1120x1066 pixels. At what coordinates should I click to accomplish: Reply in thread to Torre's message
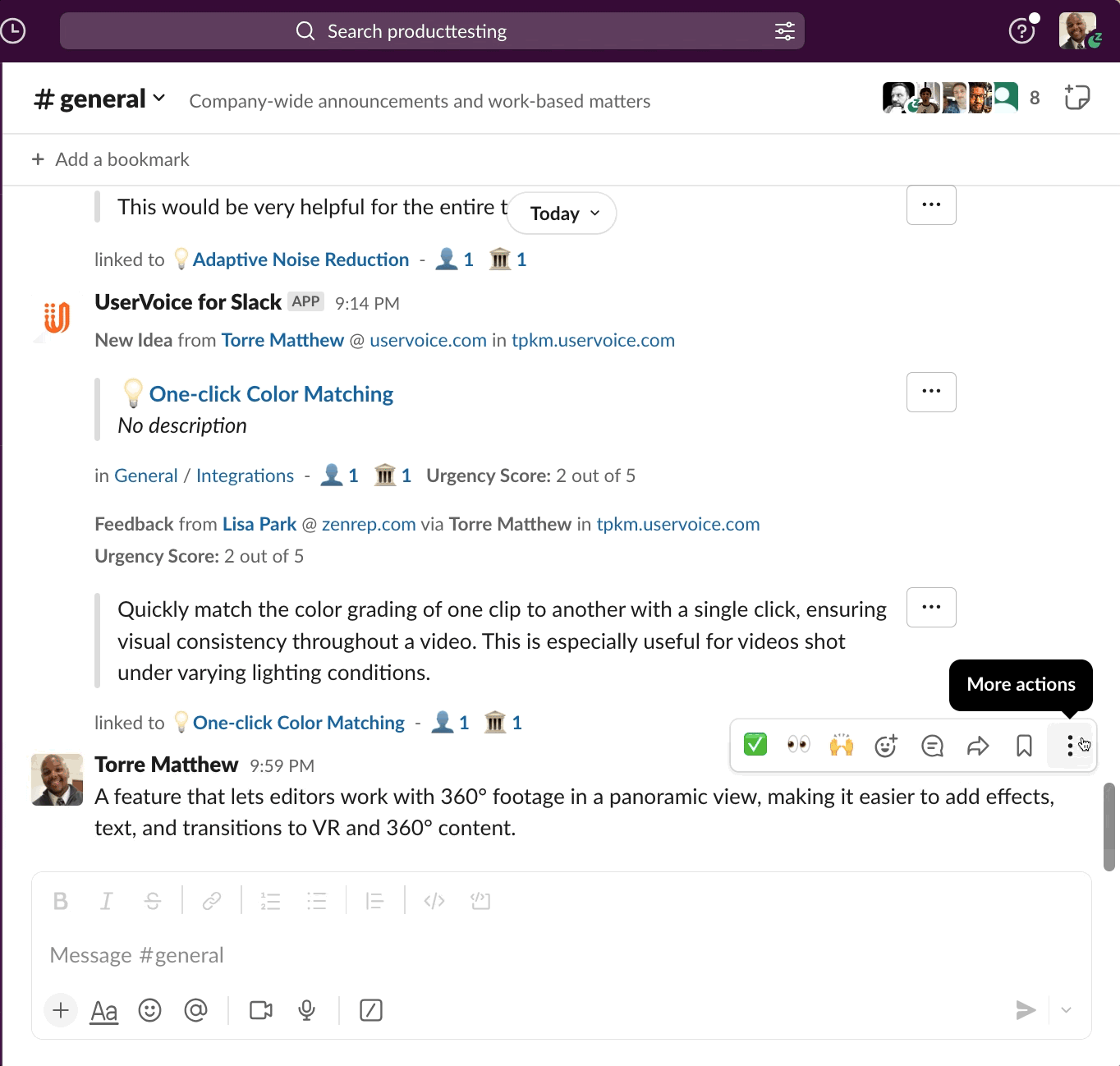click(x=932, y=745)
